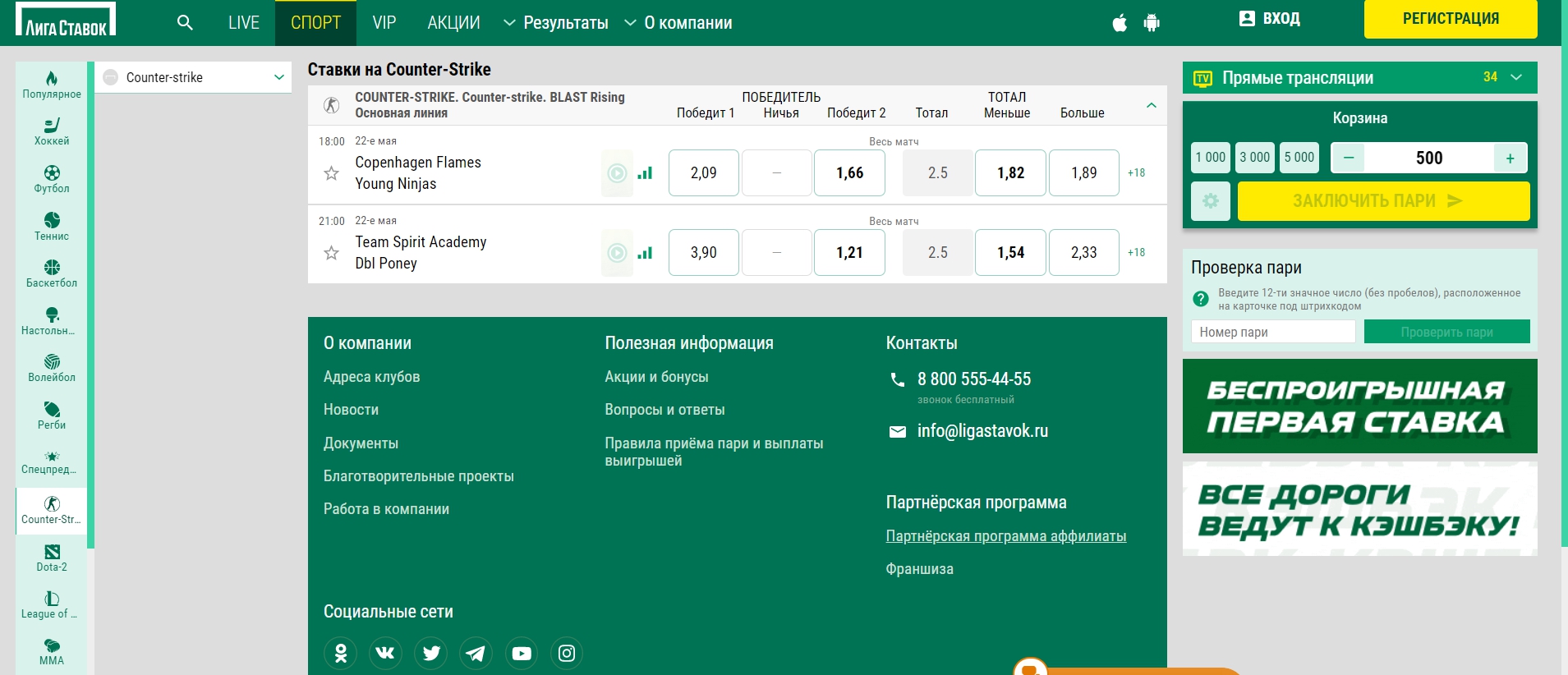Collapse the BLAST Rising tournament section
1568x675 pixels.
pyautogui.click(x=1152, y=105)
